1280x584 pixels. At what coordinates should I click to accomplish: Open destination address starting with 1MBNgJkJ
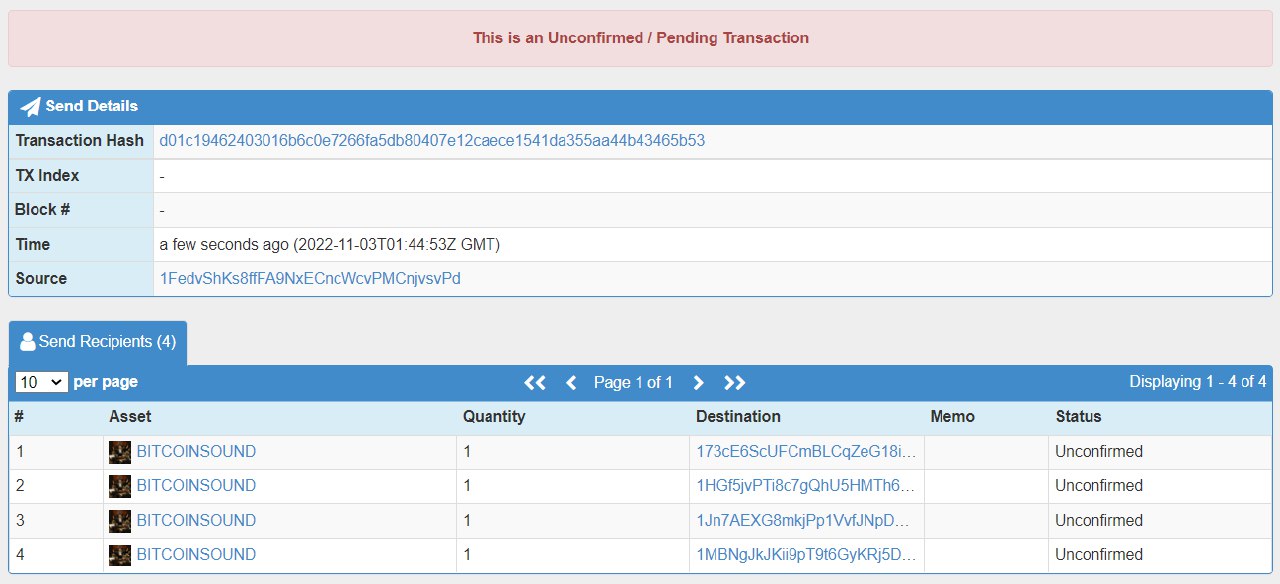tap(805, 555)
